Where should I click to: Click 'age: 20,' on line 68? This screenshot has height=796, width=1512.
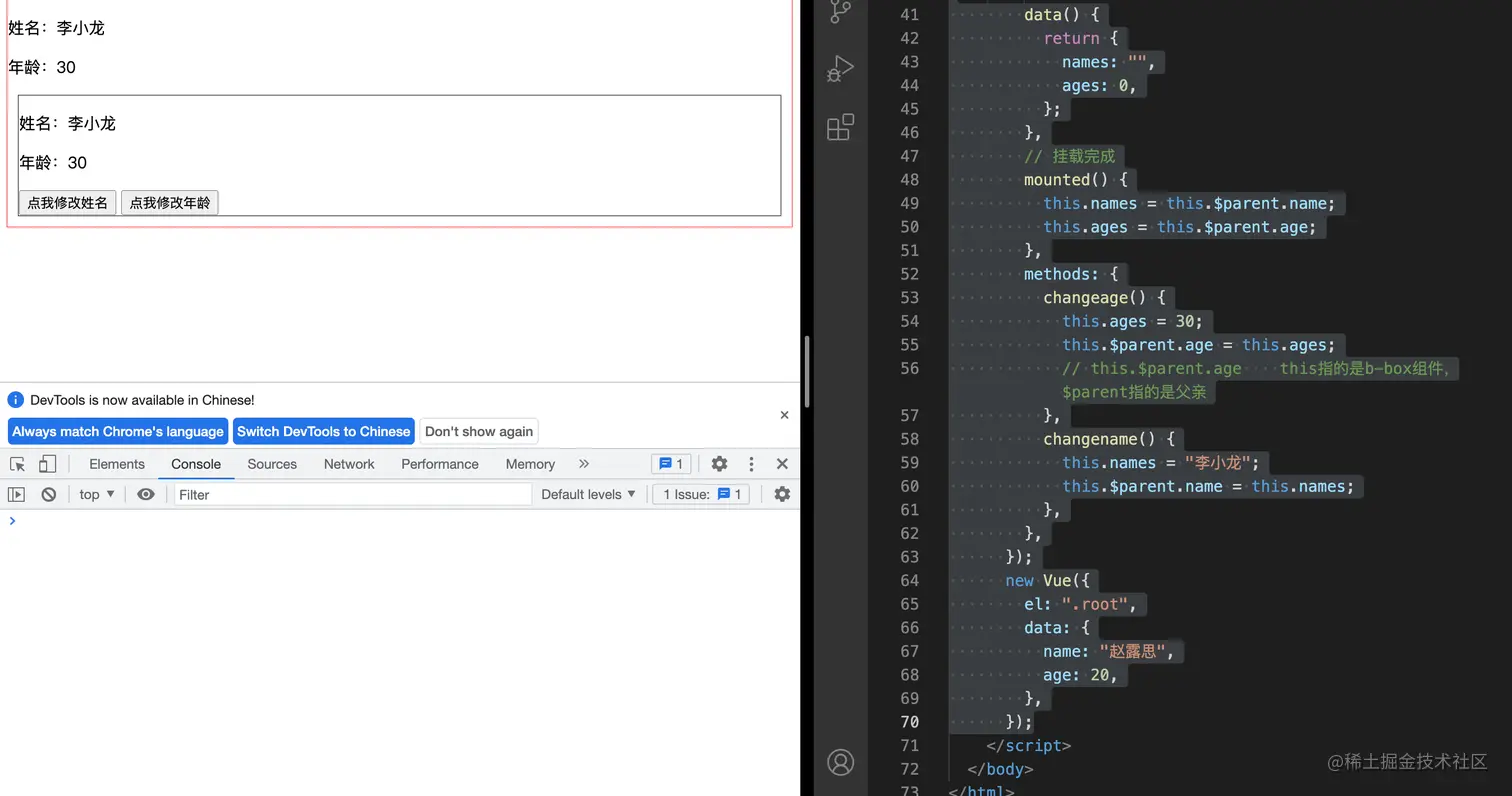click(x=1080, y=675)
